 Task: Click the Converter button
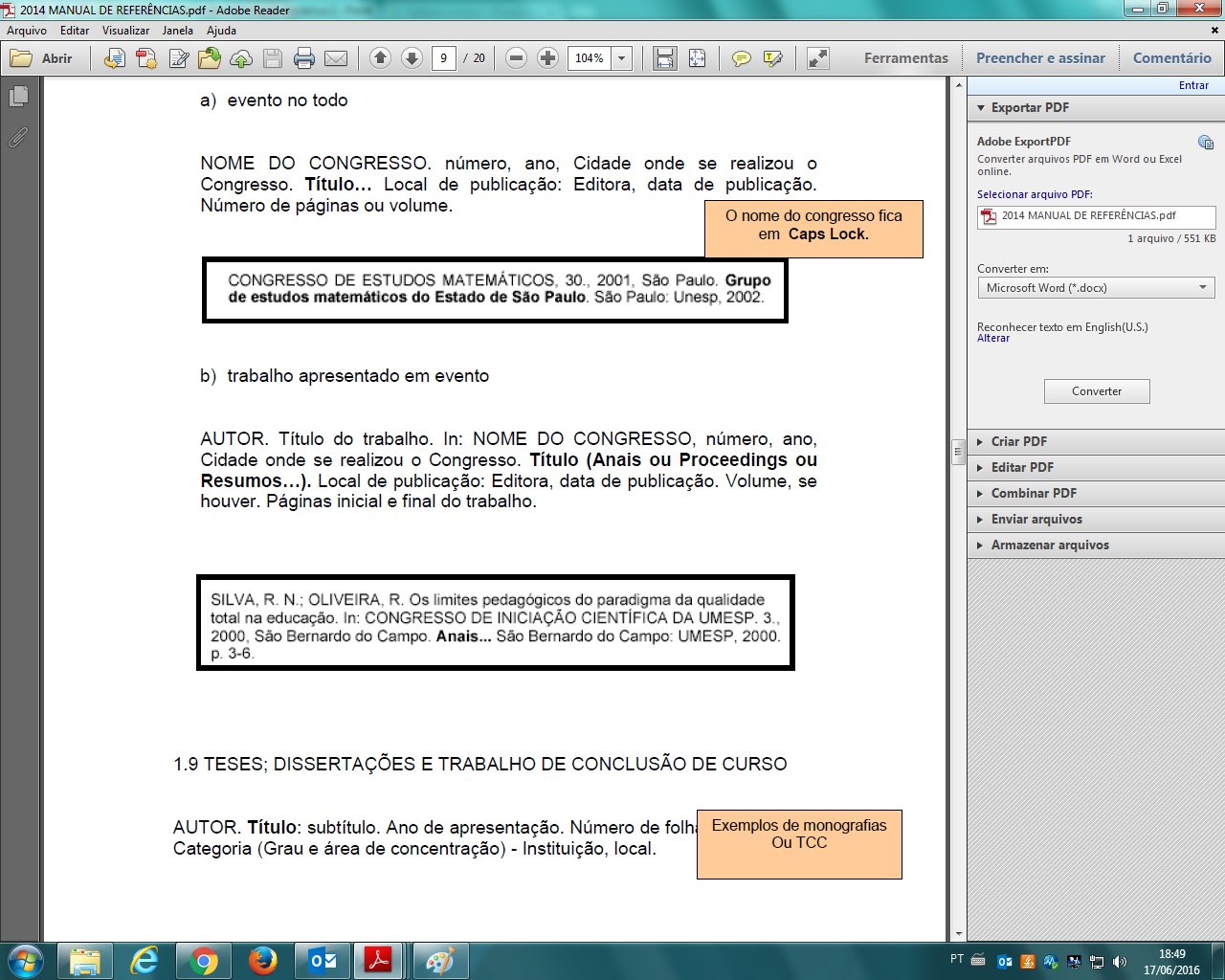tap(1097, 391)
